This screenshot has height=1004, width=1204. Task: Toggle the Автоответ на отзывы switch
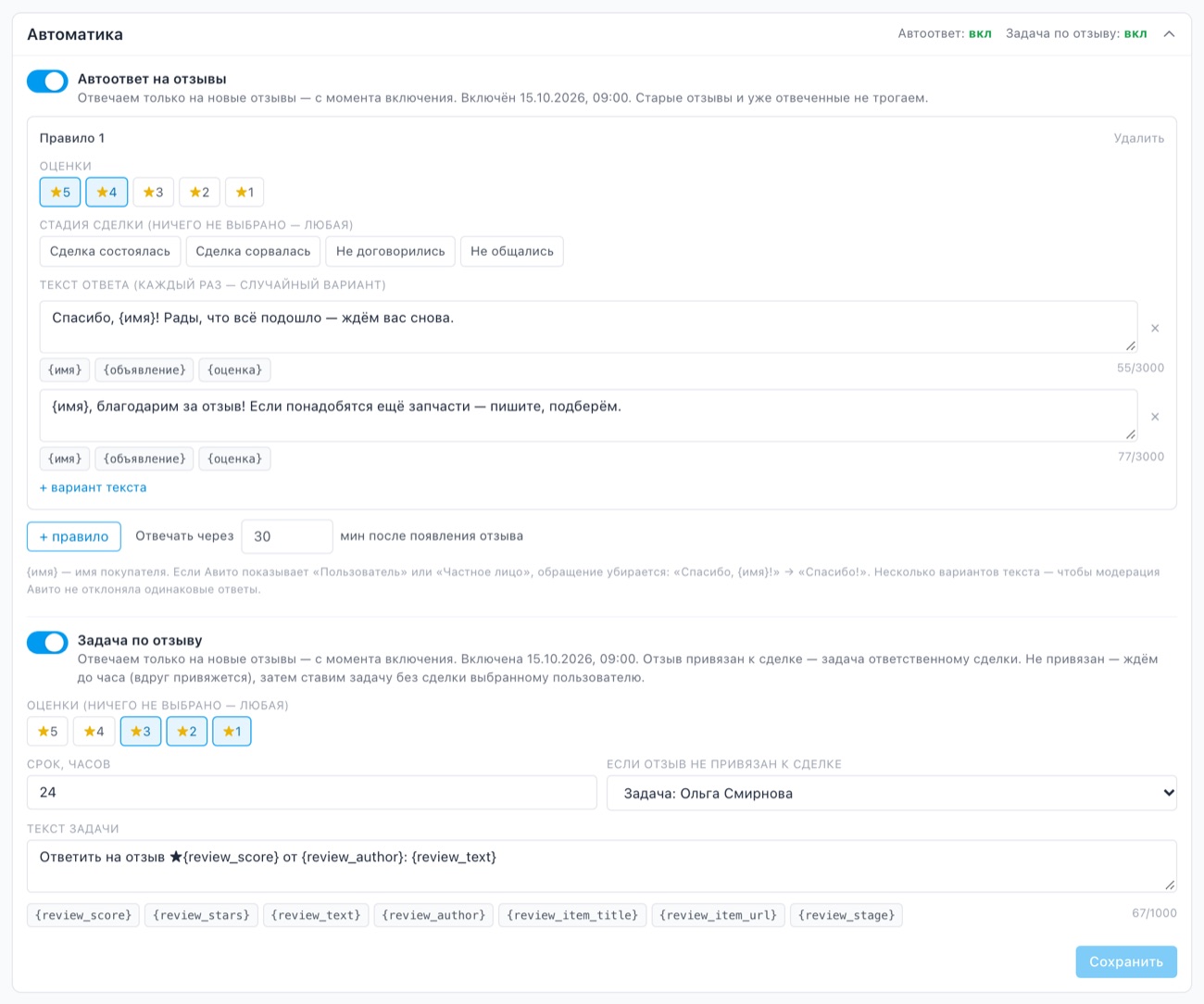(x=47, y=82)
